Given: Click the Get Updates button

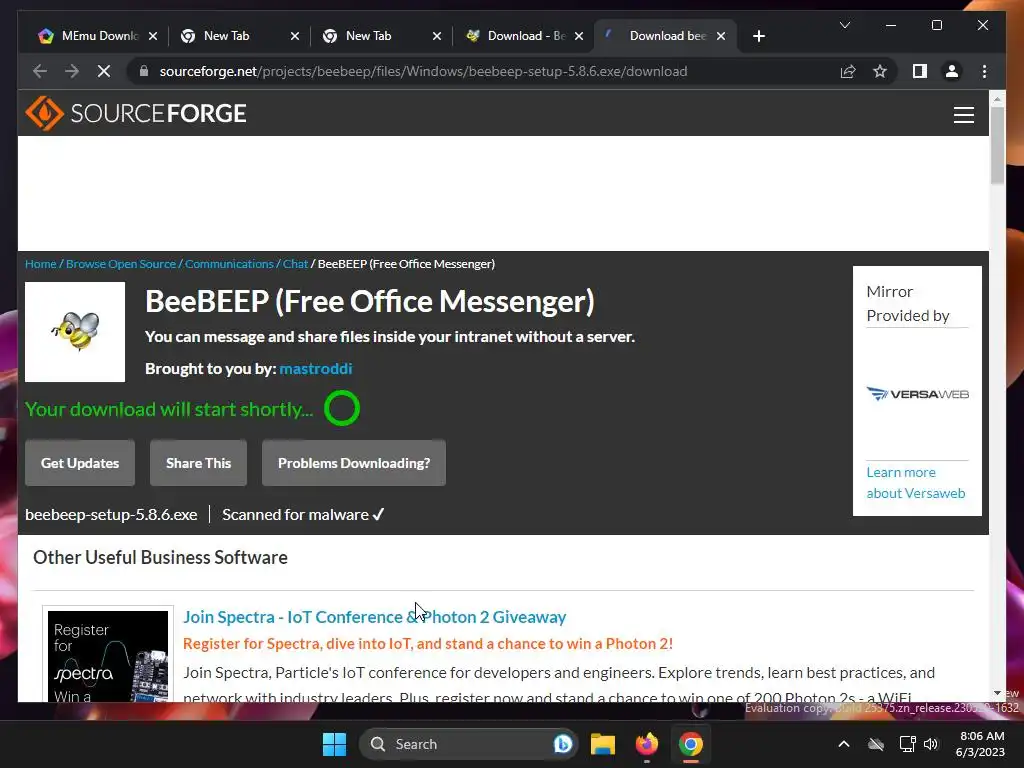Looking at the screenshot, I should pyautogui.click(x=80, y=463).
